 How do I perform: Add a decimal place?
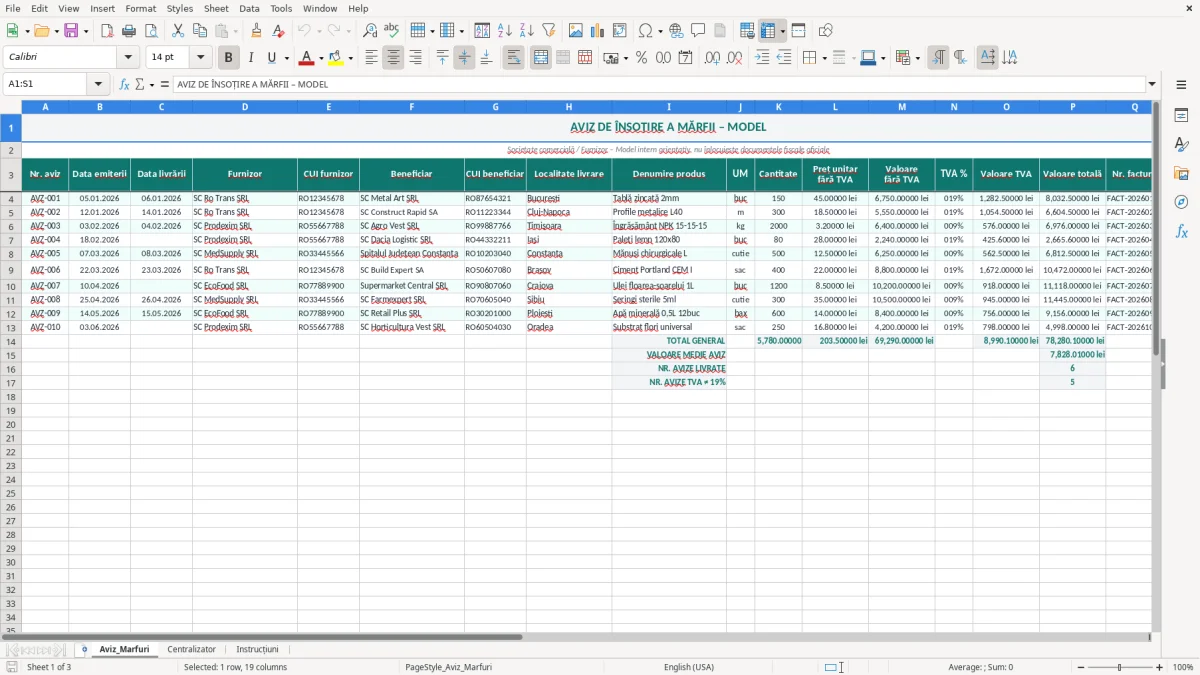[712, 58]
